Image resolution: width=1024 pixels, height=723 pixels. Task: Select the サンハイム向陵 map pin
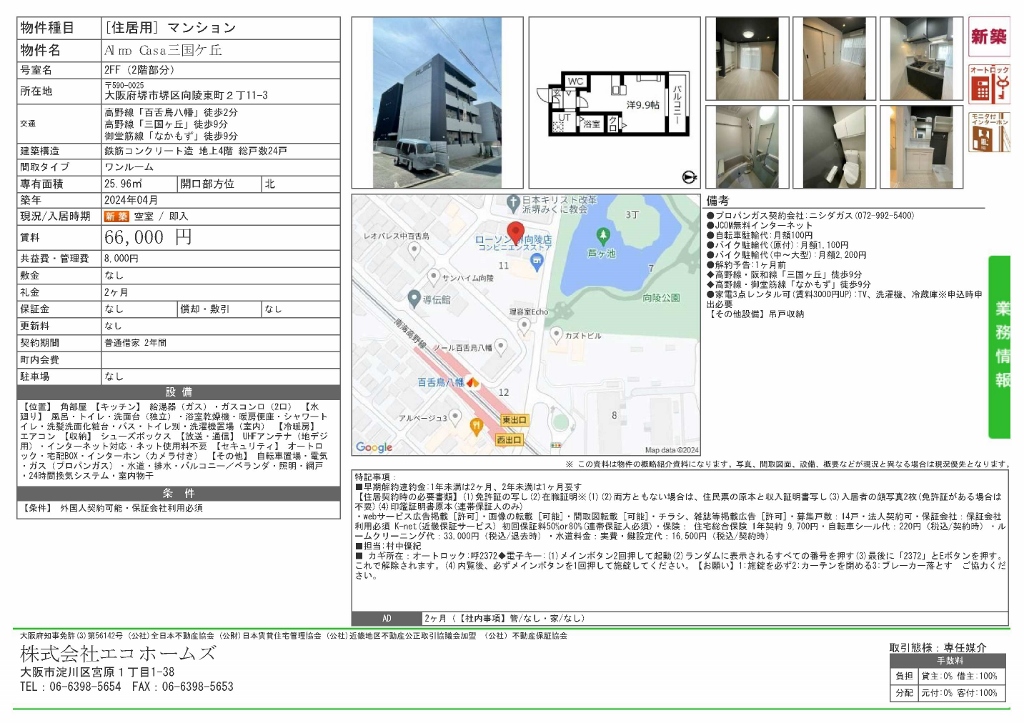(433, 277)
